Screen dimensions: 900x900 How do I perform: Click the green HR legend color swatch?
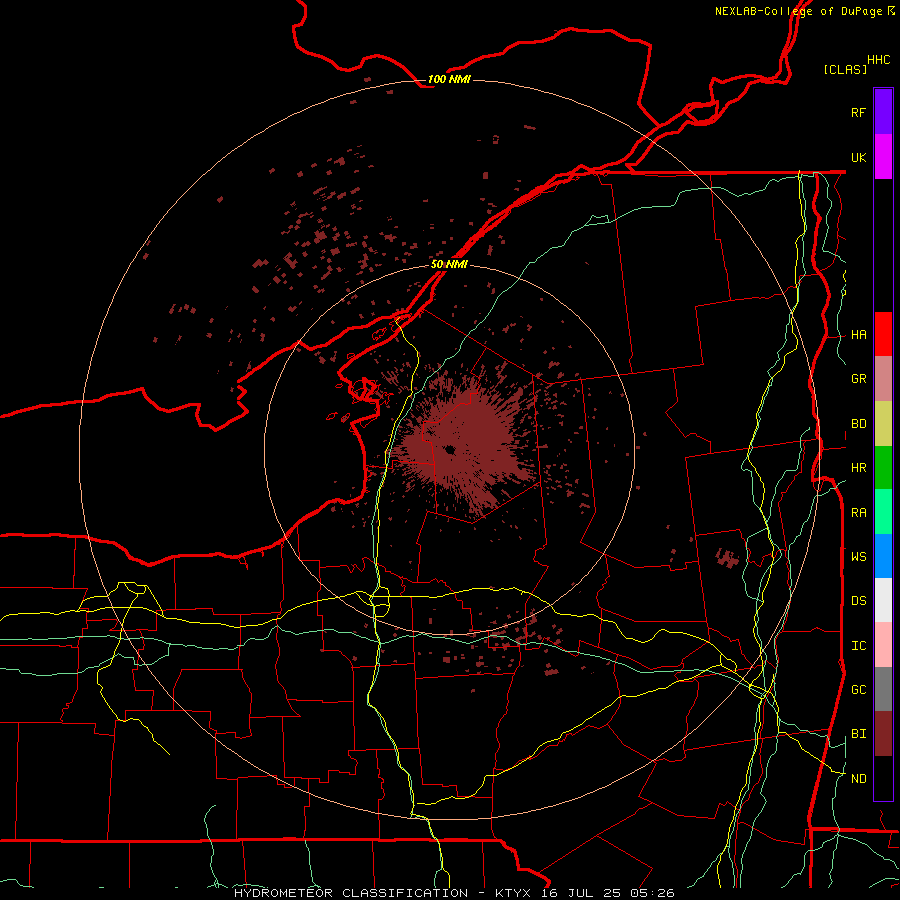[883, 468]
